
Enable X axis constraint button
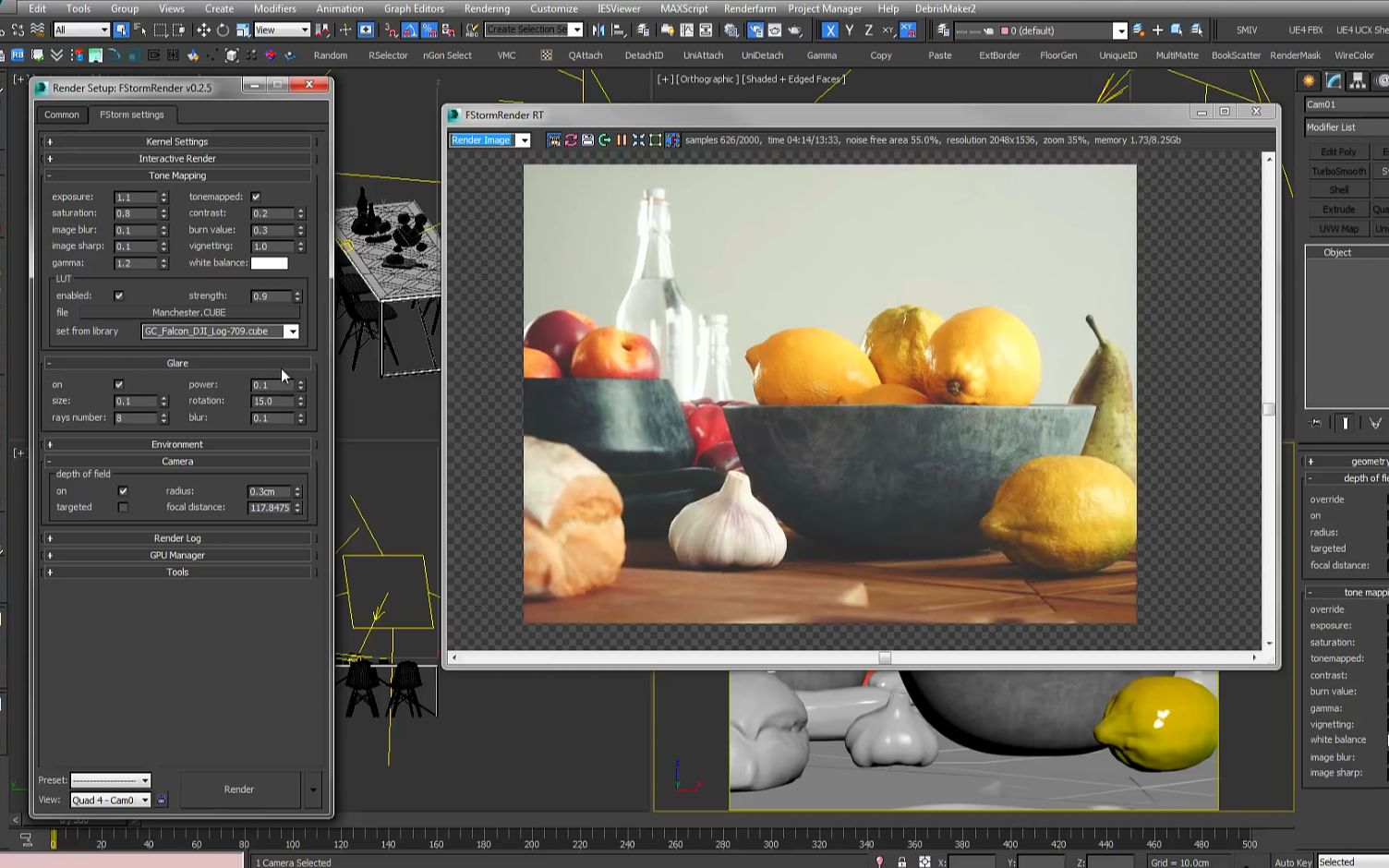tap(829, 30)
